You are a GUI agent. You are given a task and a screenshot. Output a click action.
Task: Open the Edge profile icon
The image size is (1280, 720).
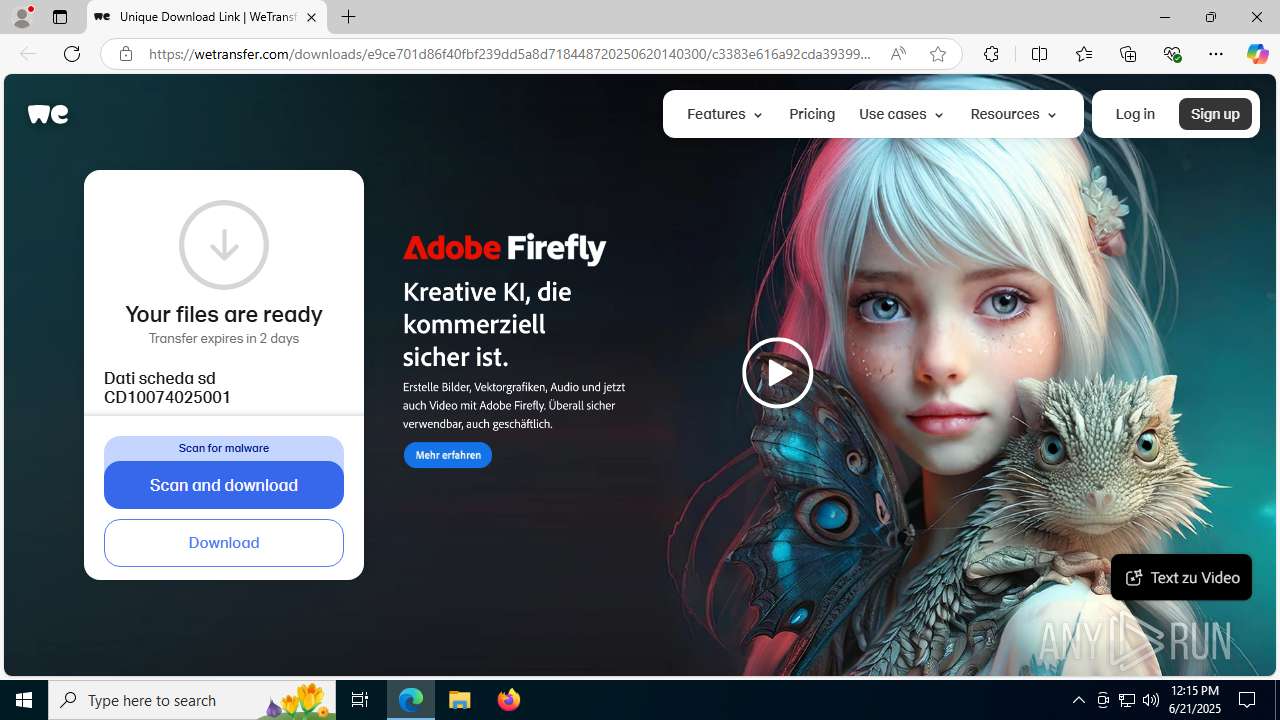tap(22, 17)
